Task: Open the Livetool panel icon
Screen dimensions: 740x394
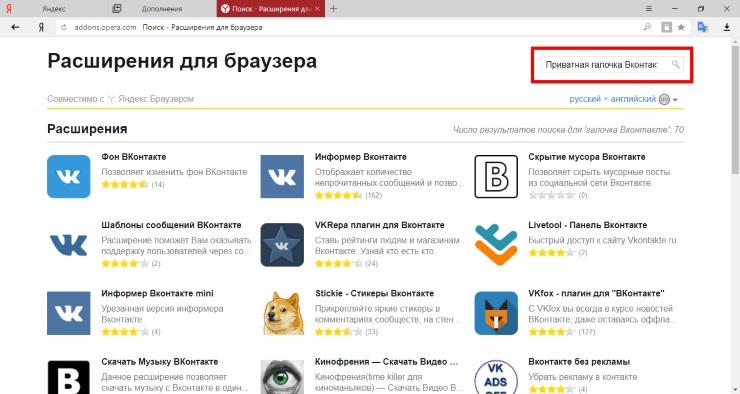Action: pyautogui.click(x=496, y=245)
